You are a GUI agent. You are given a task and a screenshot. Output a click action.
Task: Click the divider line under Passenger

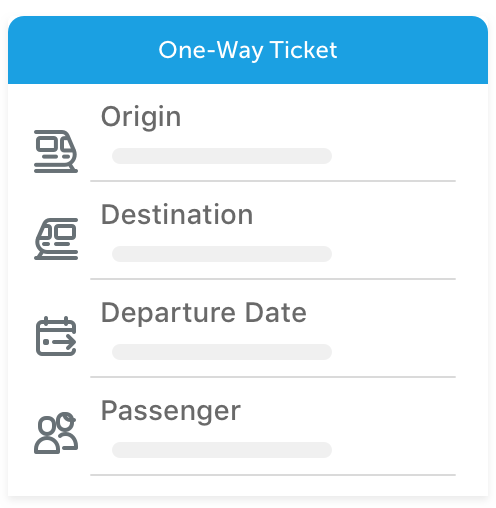tap(273, 475)
